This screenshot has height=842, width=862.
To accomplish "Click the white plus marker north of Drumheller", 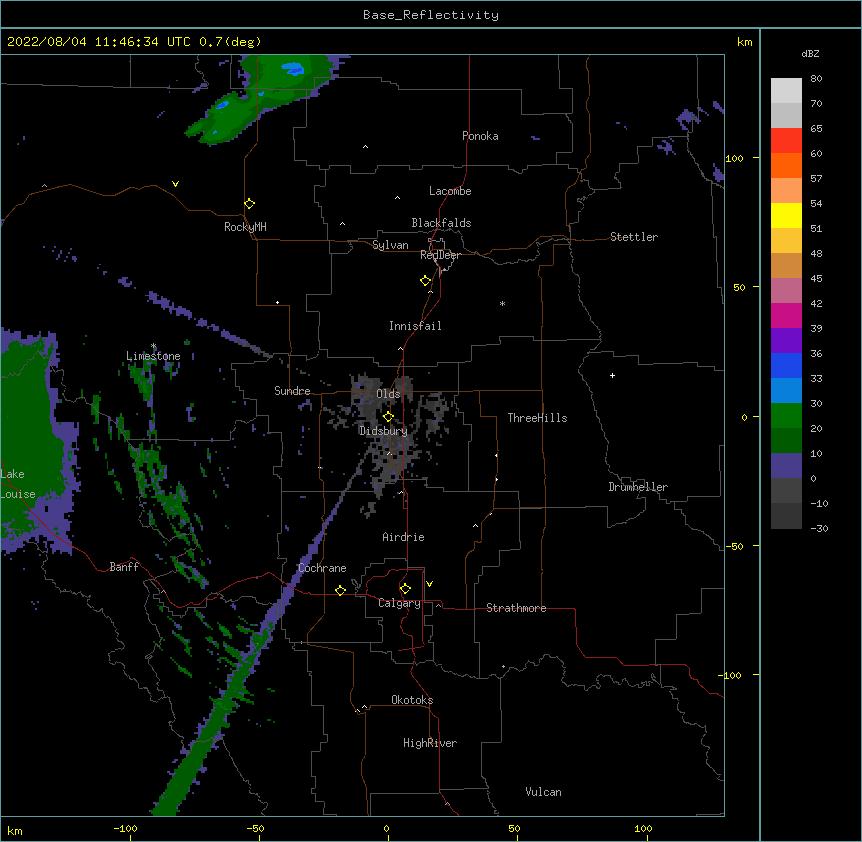I will pyautogui.click(x=612, y=375).
